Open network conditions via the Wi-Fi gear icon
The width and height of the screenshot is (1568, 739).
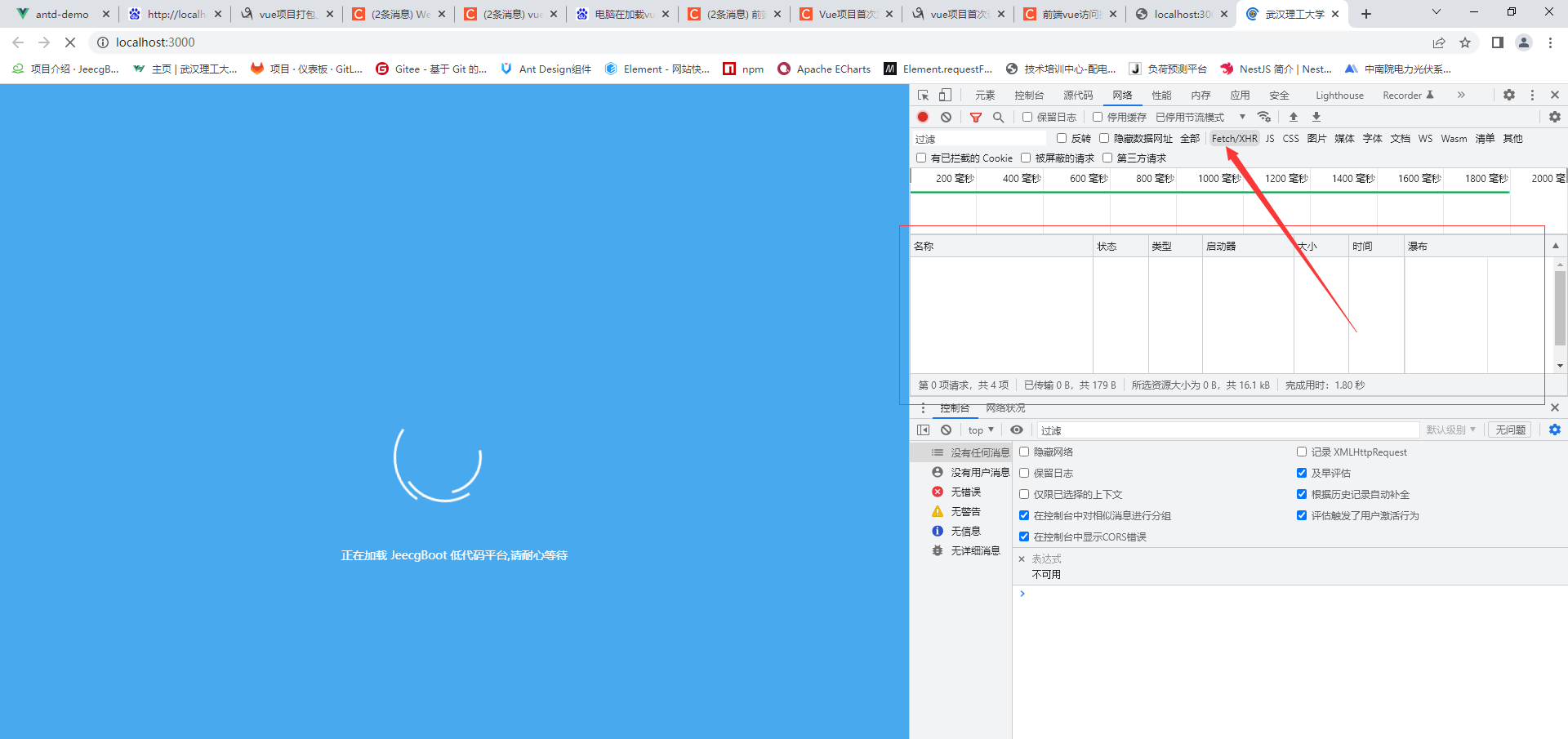[x=1264, y=117]
